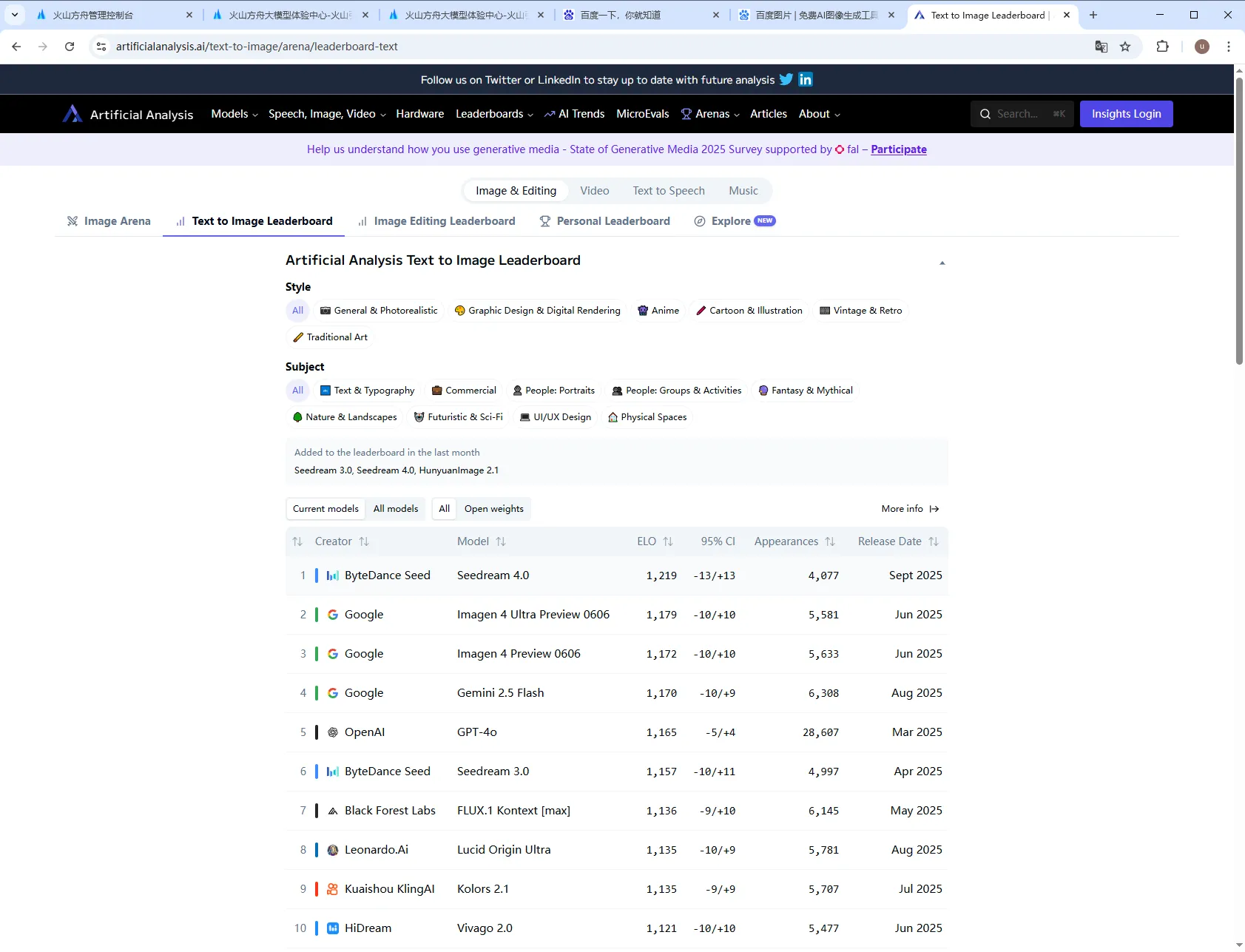Image resolution: width=1245 pixels, height=952 pixels.
Task: Open the Personal Leaderboard tab
Action: [605, 221]
